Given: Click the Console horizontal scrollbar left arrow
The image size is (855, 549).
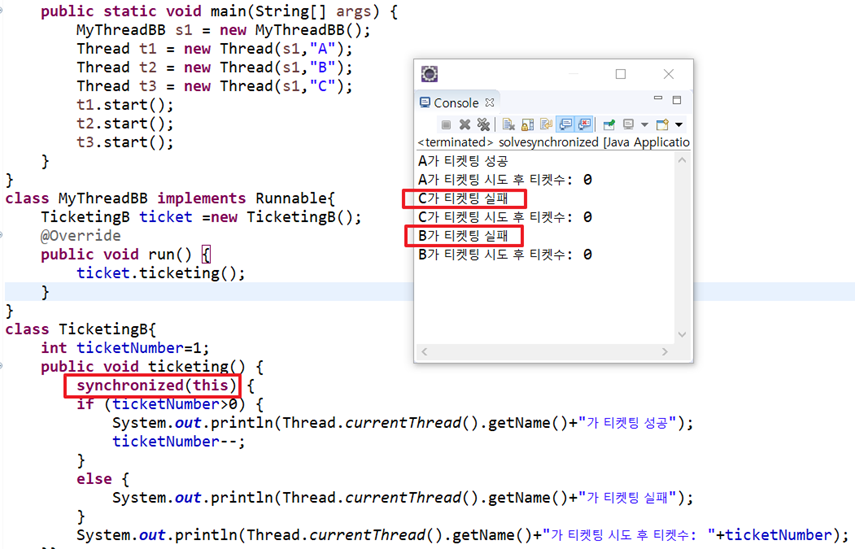Looking at the screenshot, I should click(x=424, y=352).
